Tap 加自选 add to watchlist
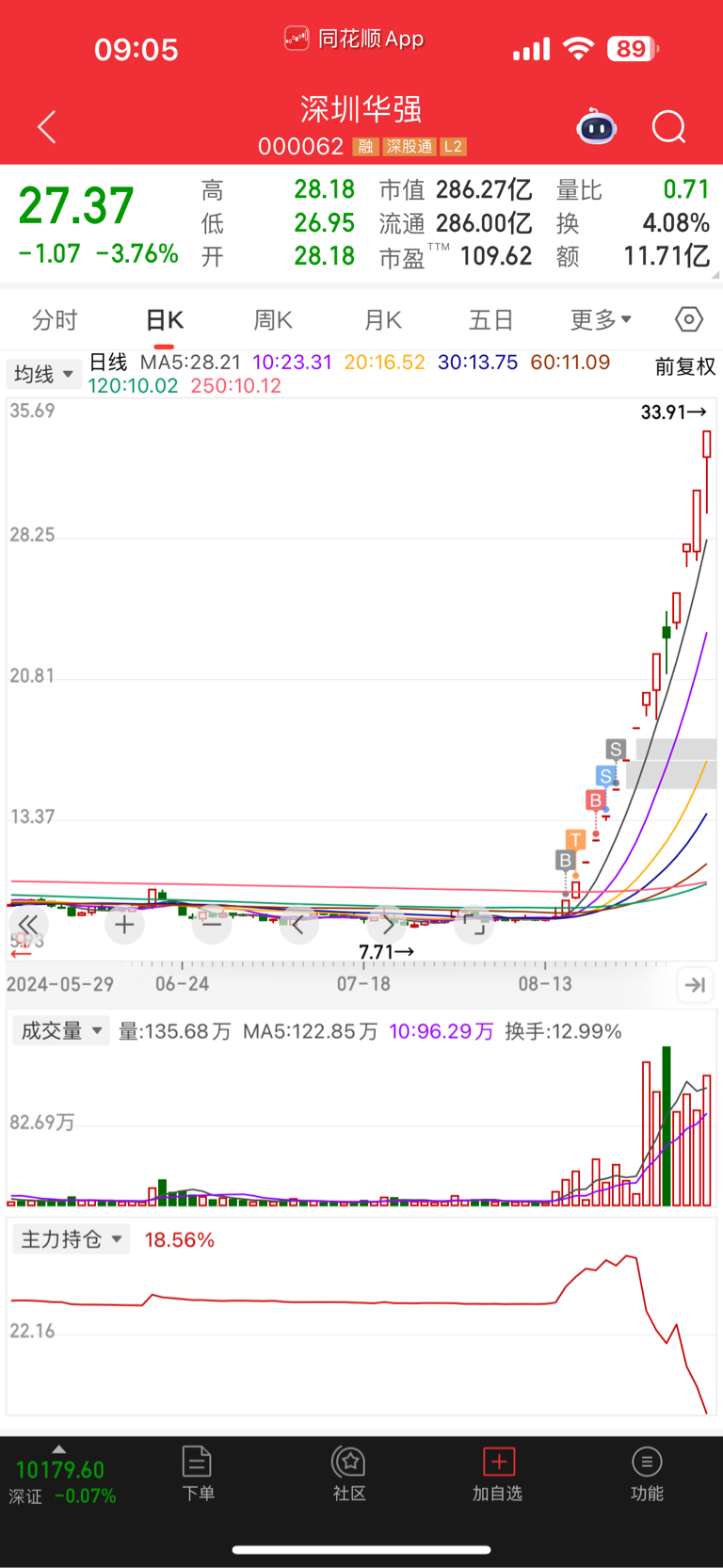723x1568 pixels. coord(498,1474)
